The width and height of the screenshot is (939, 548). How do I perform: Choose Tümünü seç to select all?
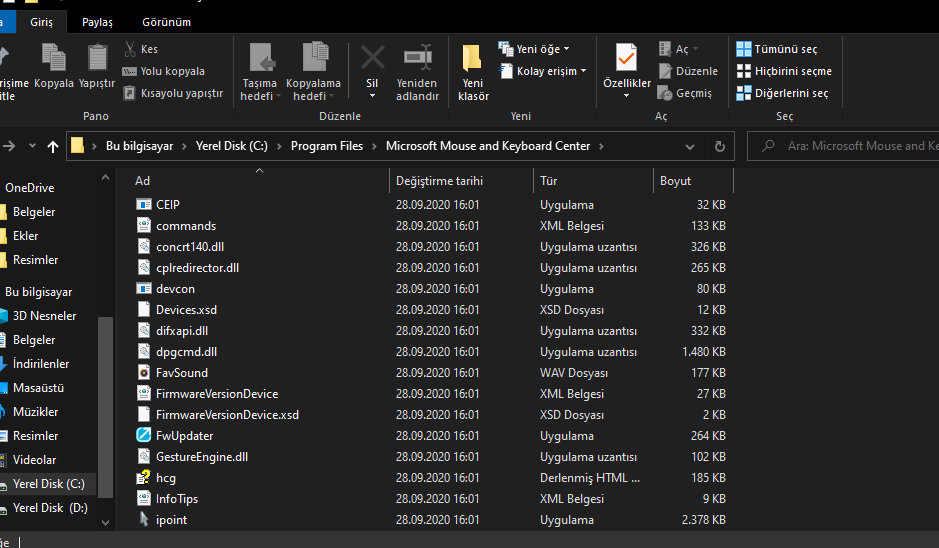[776, 49]
